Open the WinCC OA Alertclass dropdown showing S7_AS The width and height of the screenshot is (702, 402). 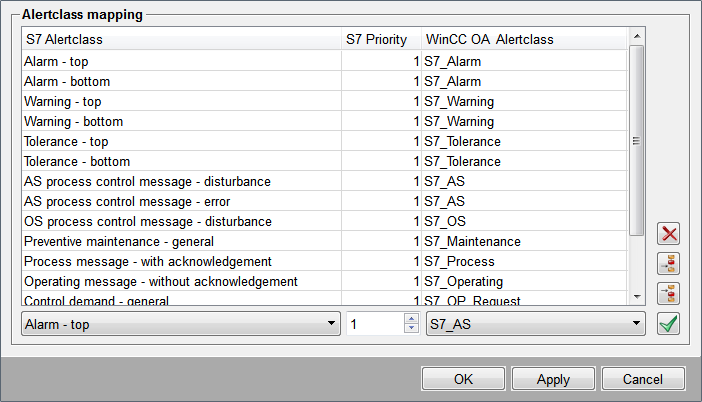(535, 324)
